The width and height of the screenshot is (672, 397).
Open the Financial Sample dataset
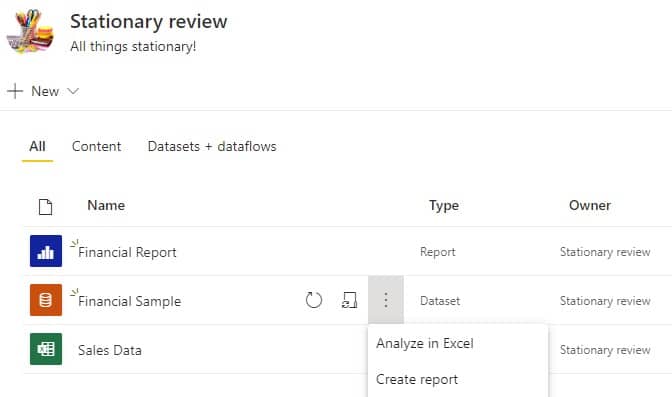coord(129,301)
